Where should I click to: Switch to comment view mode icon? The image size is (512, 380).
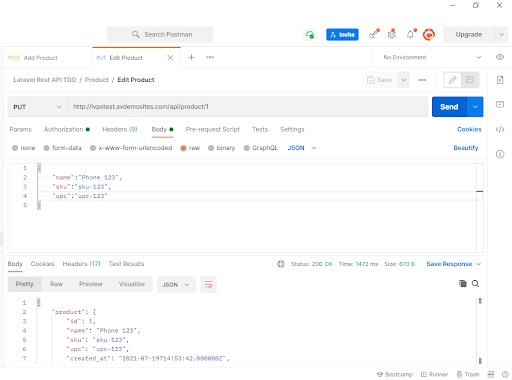470,80
